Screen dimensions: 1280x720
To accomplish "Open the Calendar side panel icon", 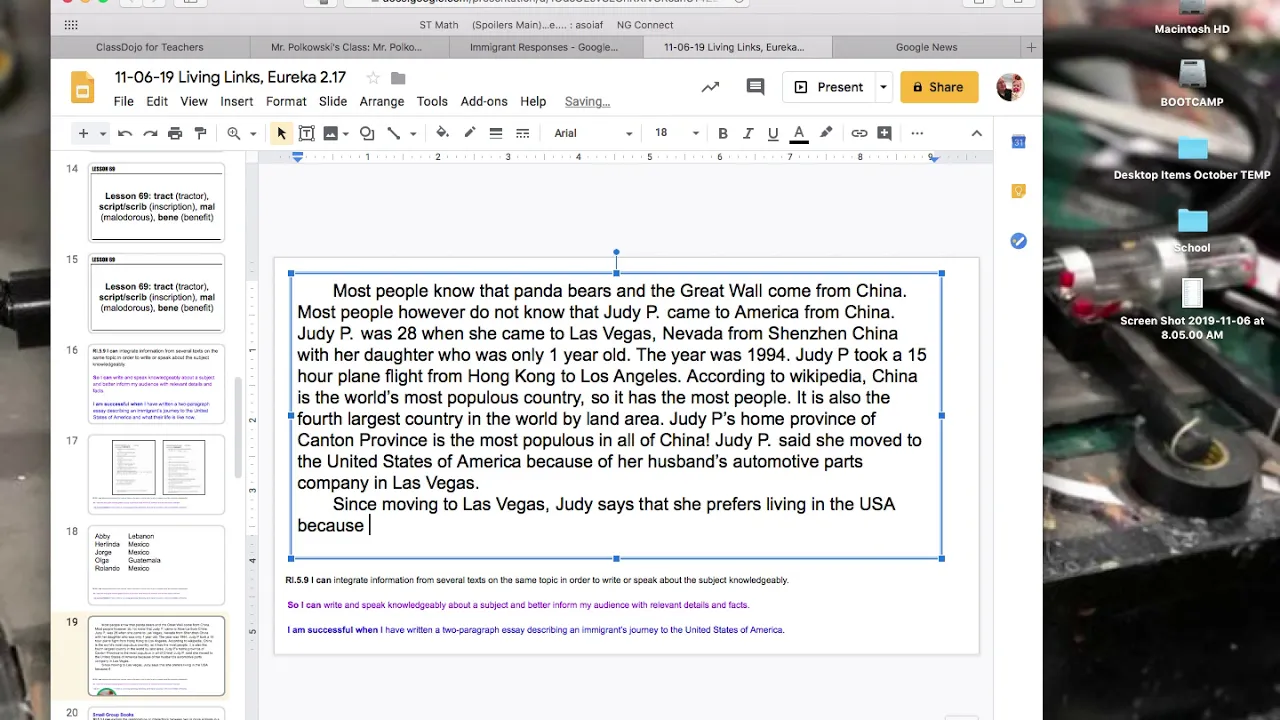I will (x=1018, y=142).
